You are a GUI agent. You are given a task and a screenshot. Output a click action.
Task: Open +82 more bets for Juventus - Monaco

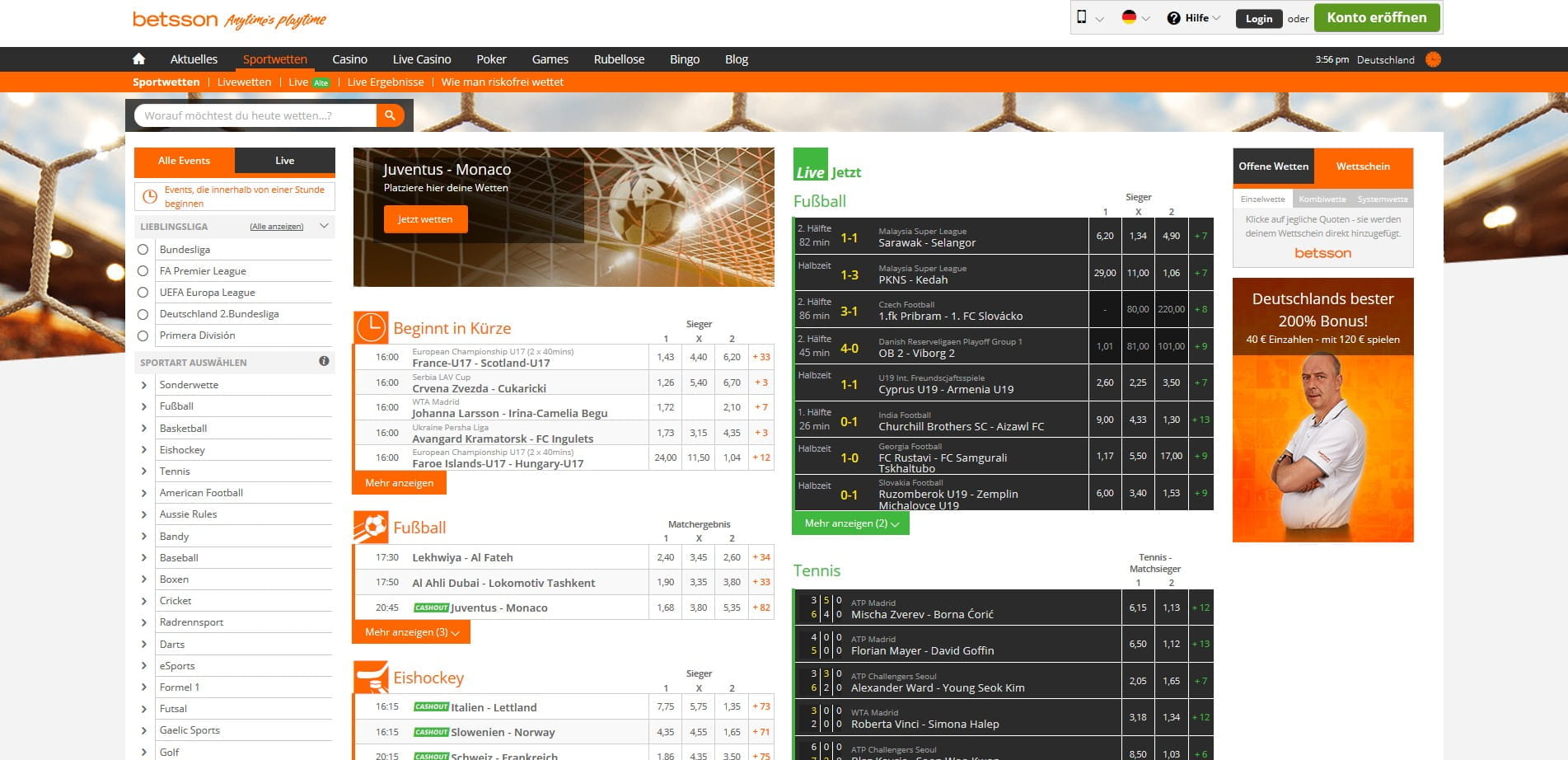click(x=761, y=608)
